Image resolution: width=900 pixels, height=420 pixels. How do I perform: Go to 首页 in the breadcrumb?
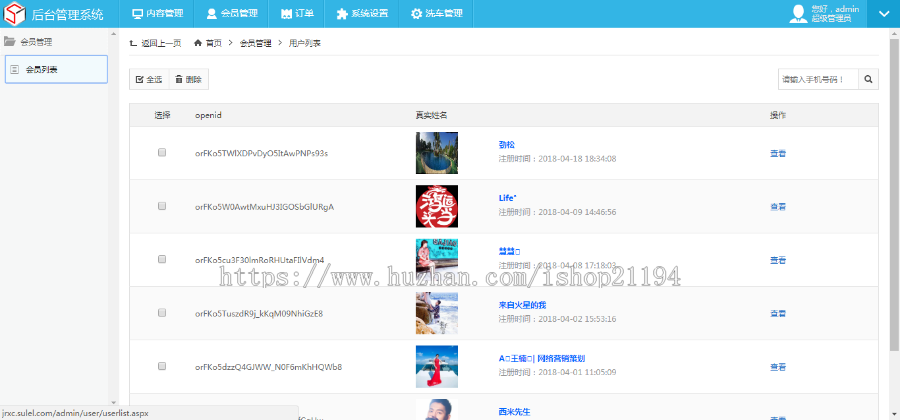[x=208, y=43]
